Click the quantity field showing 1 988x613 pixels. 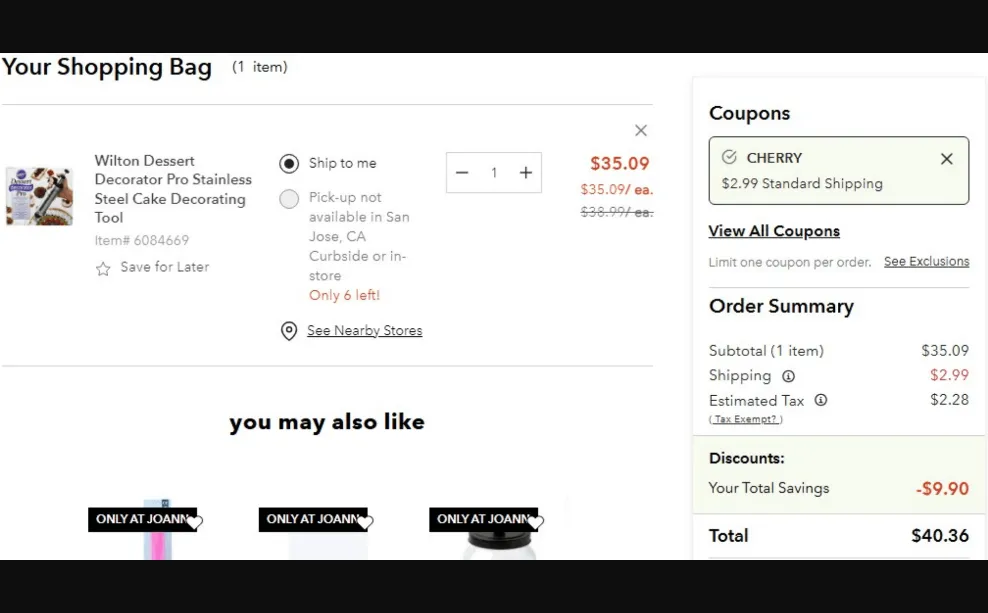tap(494, 173)
